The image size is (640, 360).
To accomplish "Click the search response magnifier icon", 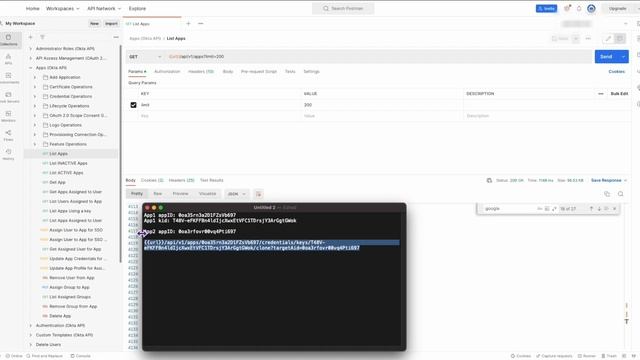I will [x=620, y=194].
